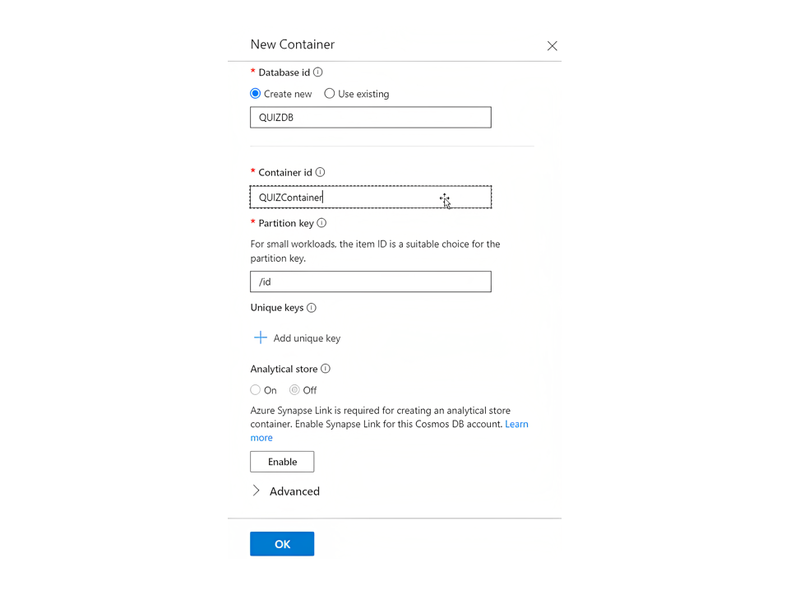Click the plus icon to add unique key
800x600 pixels.
click(x=260, y=338)
